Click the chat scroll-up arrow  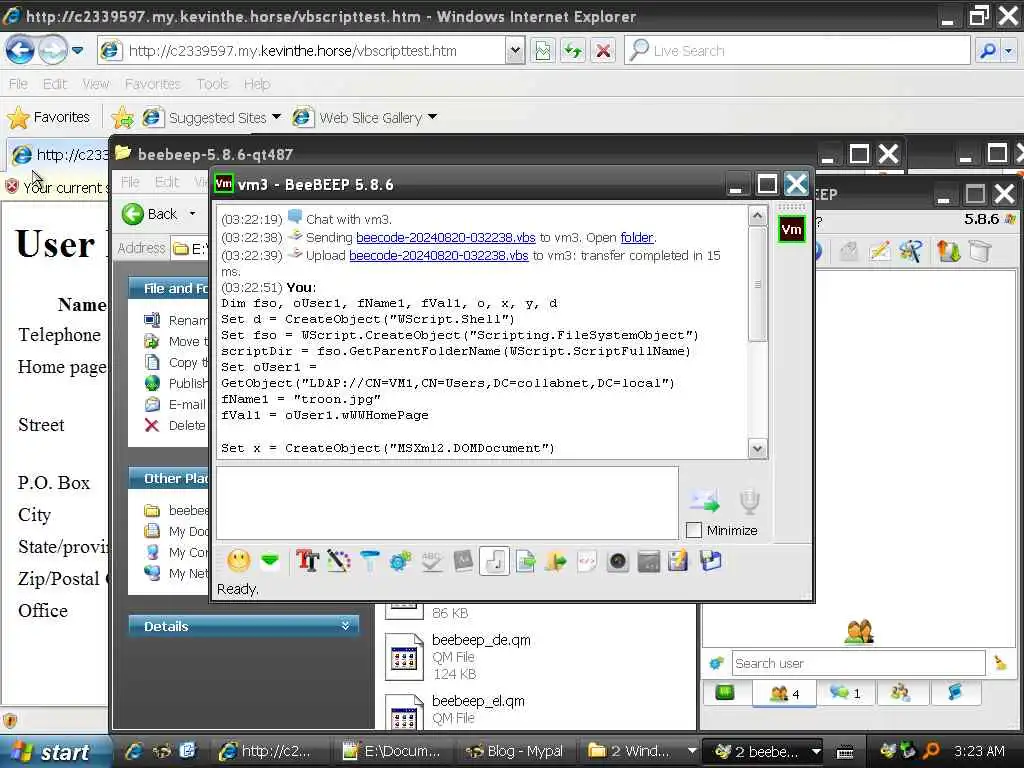[x=758, y=215]
